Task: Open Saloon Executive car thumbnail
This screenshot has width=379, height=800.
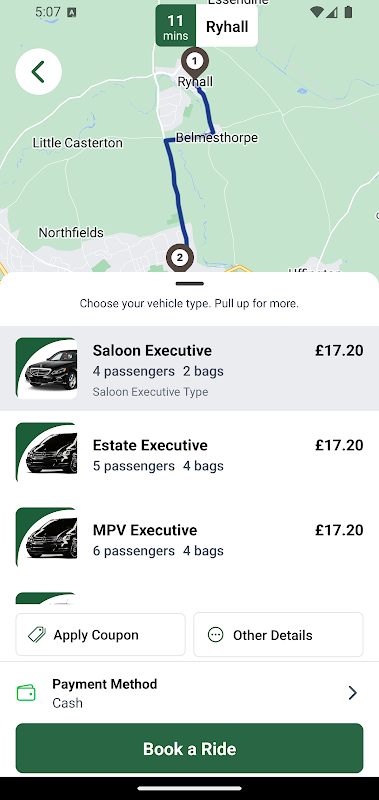Action: click(x=46, y=368)
